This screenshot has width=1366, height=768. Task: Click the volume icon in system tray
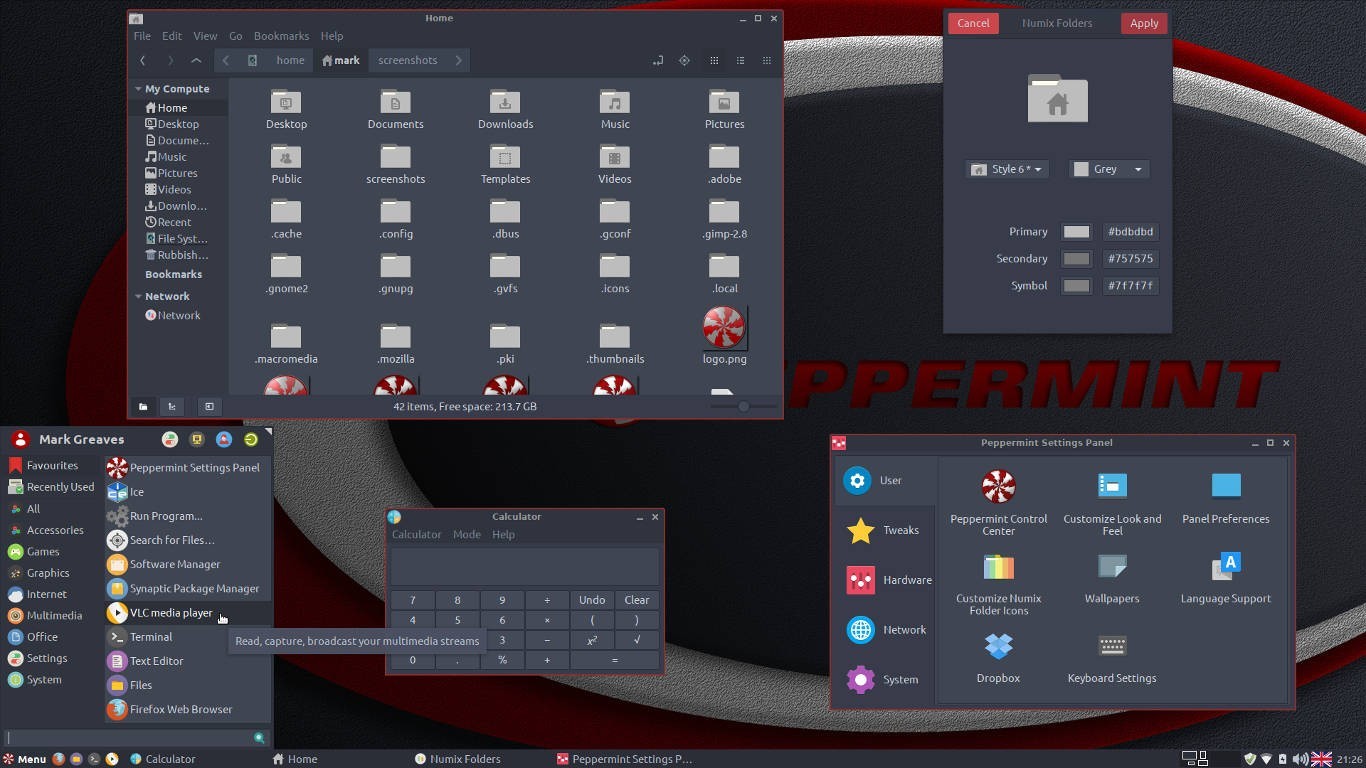[1301, 759]
